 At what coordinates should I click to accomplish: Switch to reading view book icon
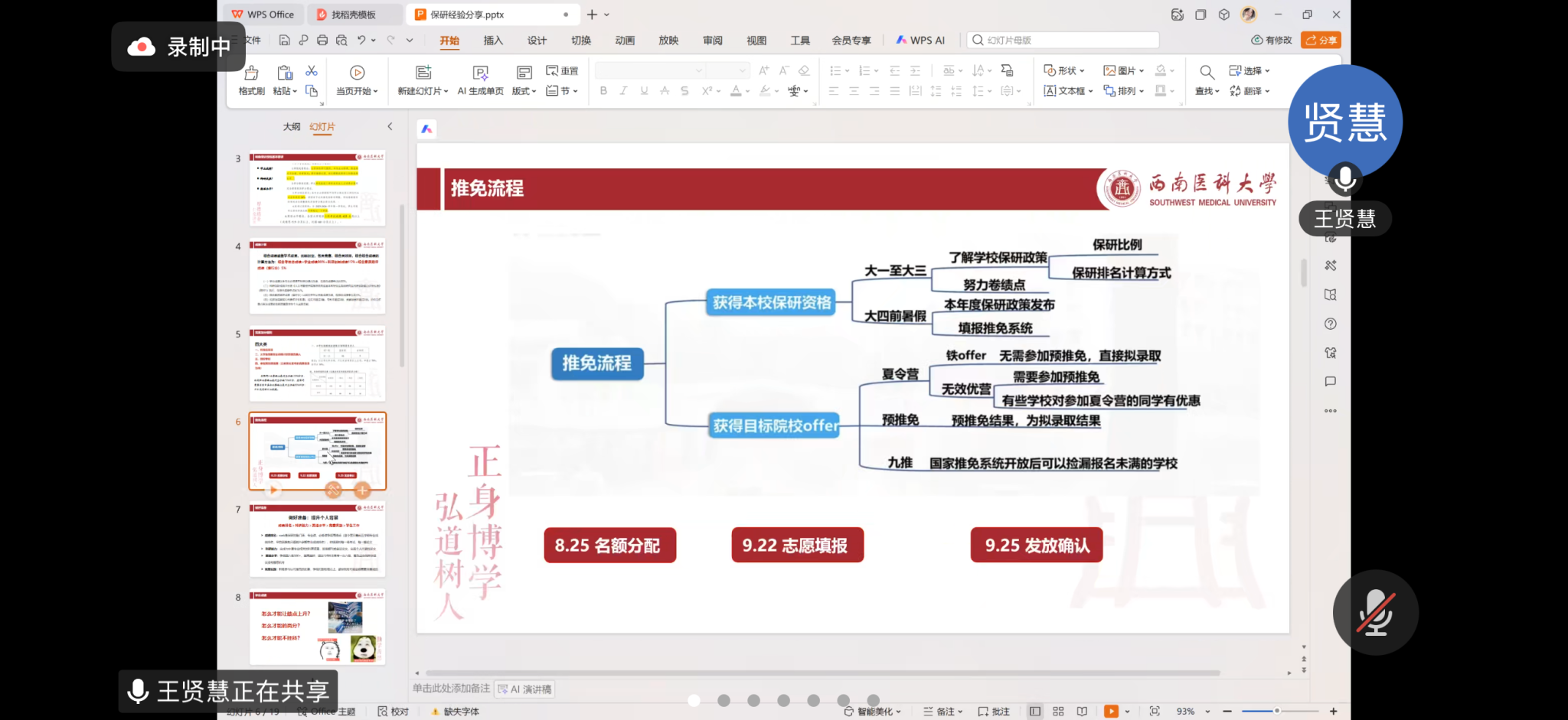[x=1082, y=712]
